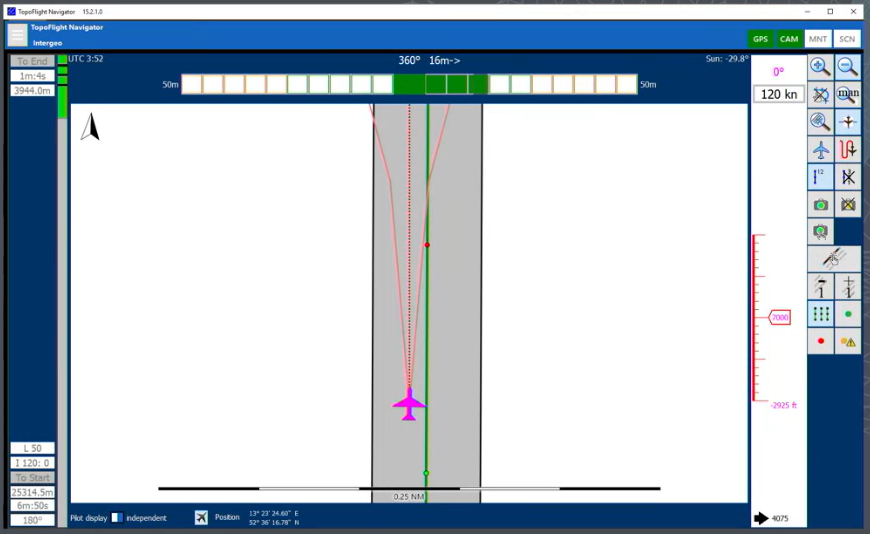Click the satellite icon in right toolbar
The height and width of the screenshot is (534, 870).
[x=833, y=259]
